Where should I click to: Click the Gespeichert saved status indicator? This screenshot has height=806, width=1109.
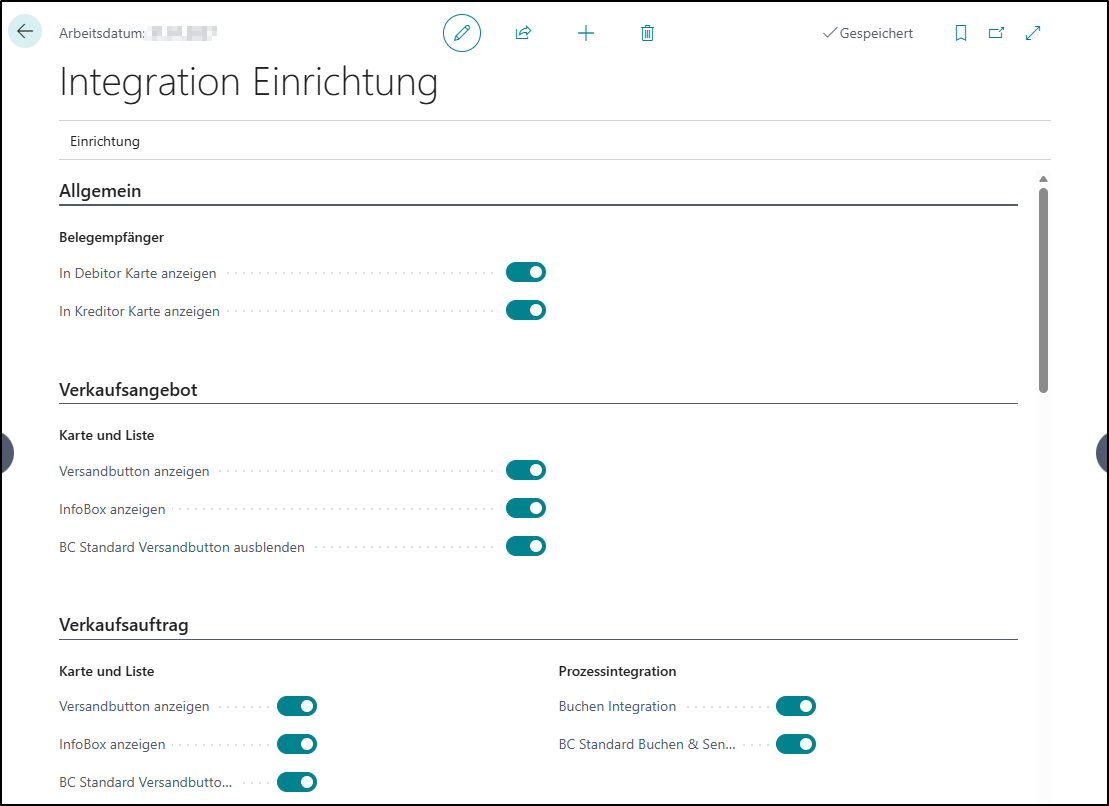tap(867, 33)
